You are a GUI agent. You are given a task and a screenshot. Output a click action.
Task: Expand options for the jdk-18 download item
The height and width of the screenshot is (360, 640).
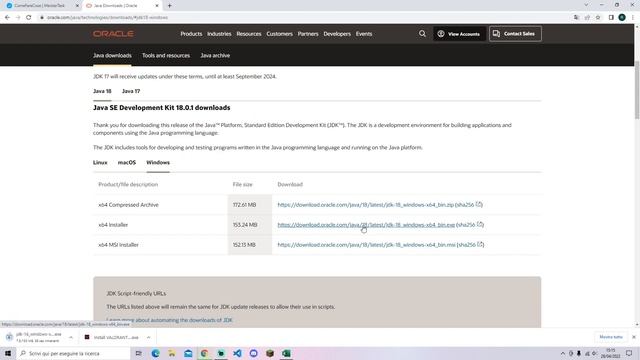click(71, 338)
